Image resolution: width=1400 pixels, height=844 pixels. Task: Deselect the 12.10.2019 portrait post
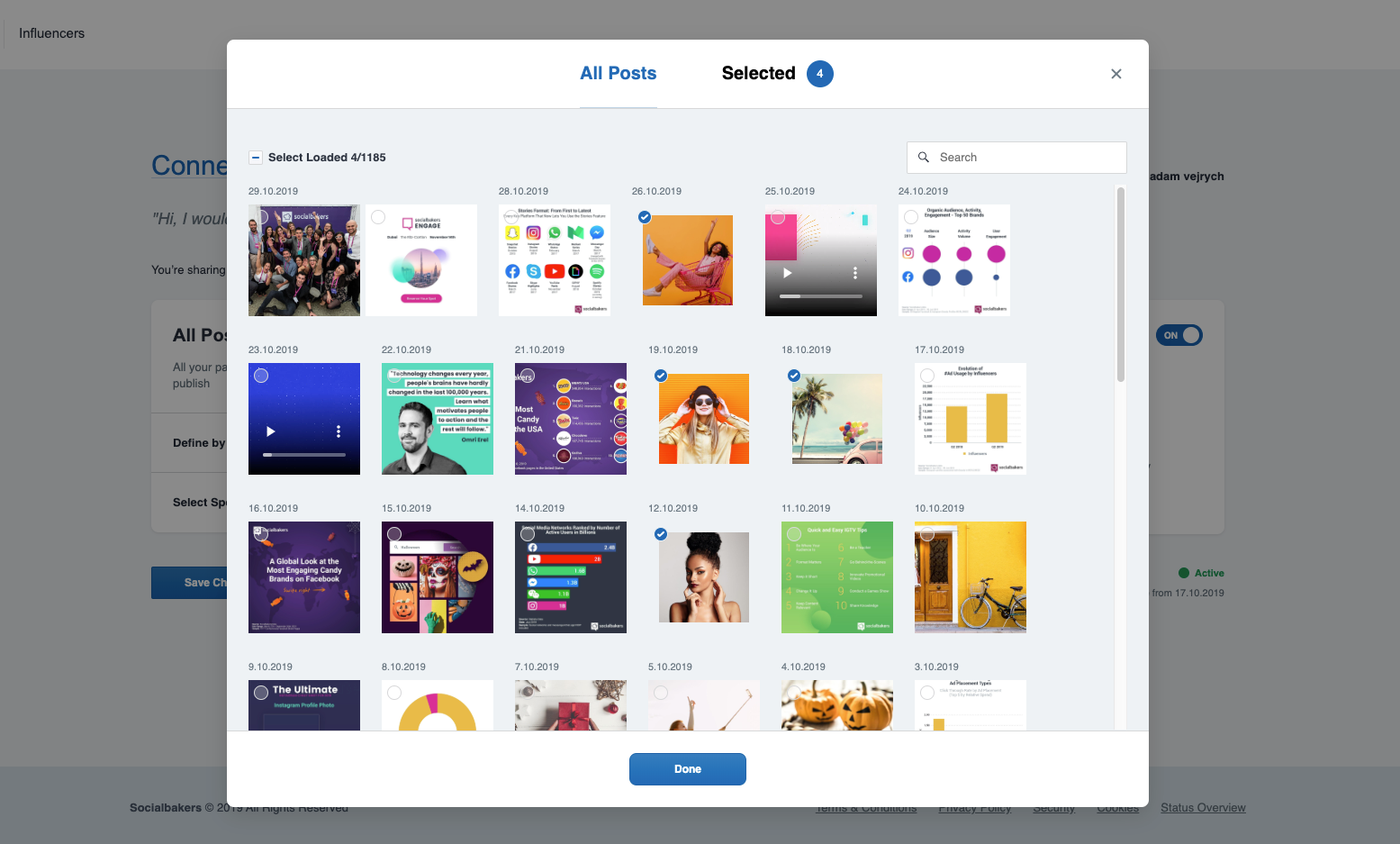661,534
